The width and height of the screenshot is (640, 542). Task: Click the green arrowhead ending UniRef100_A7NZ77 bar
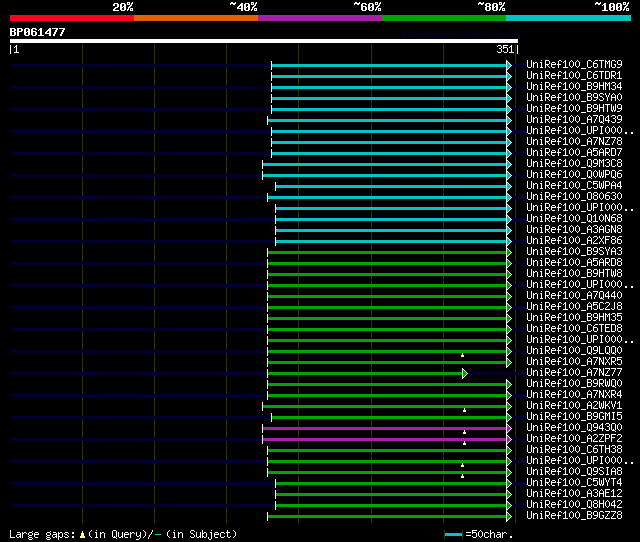coord(465,373)
